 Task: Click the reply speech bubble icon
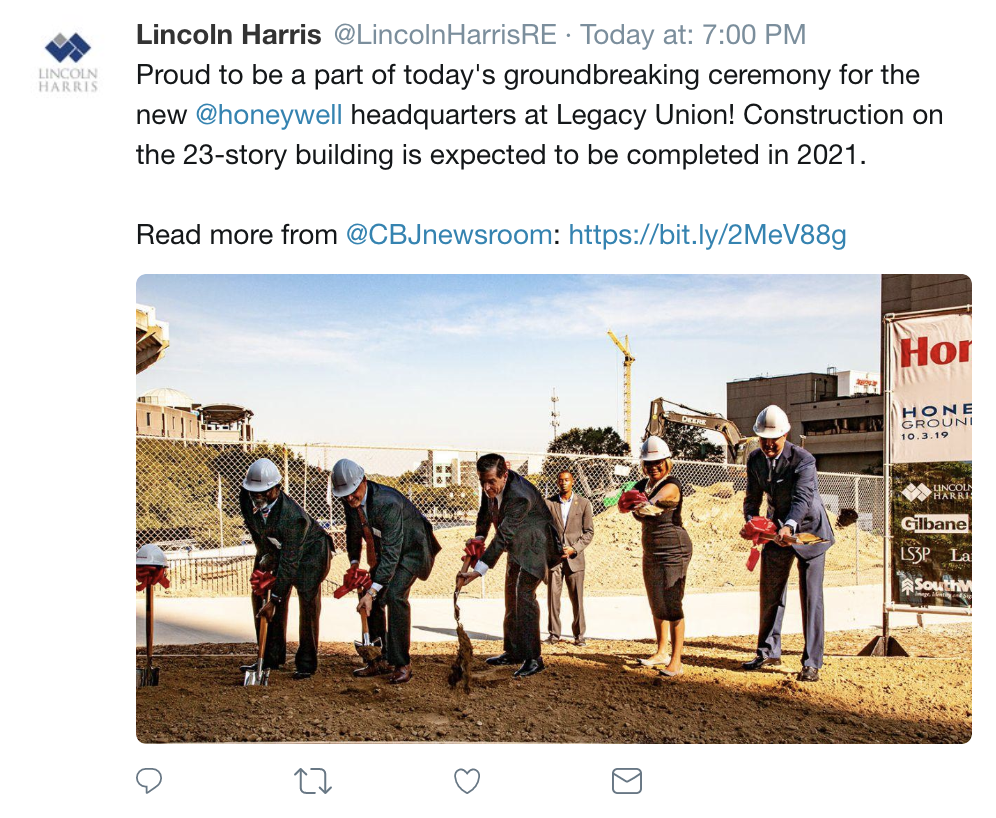coord(149,780)
